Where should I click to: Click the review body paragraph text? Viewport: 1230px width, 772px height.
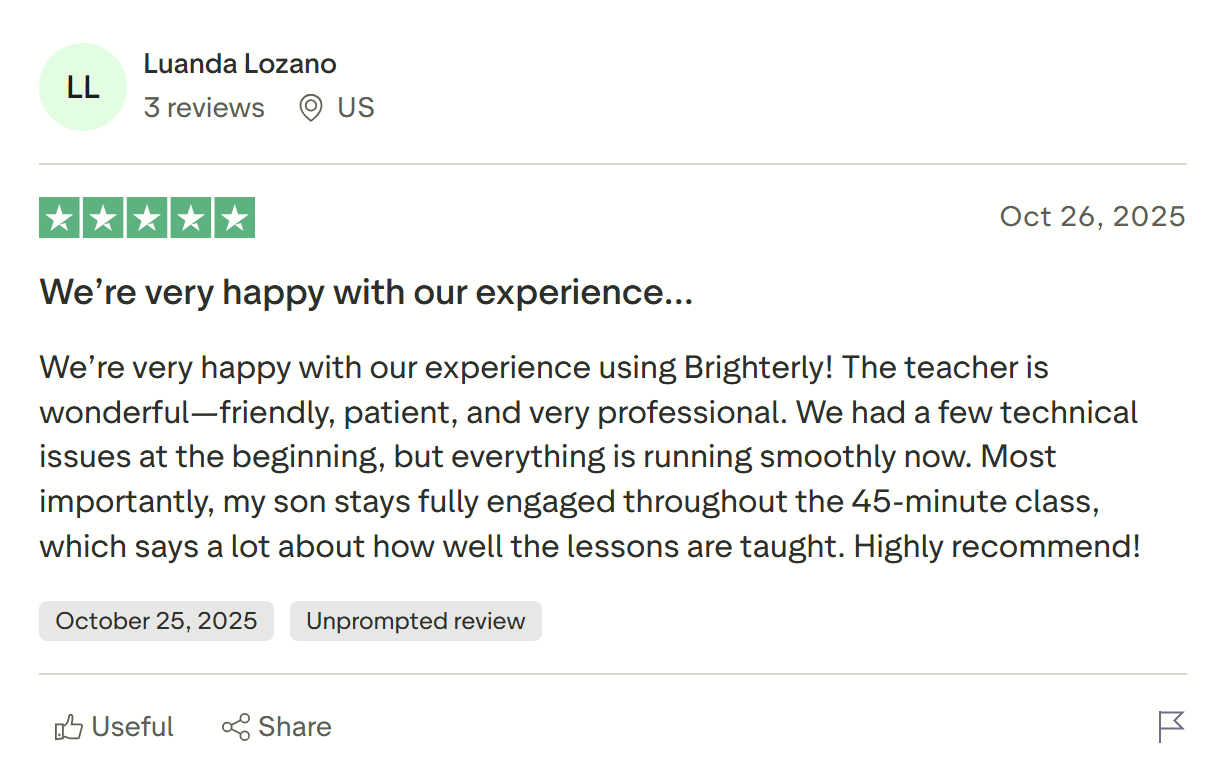click(x=590, y=457)
